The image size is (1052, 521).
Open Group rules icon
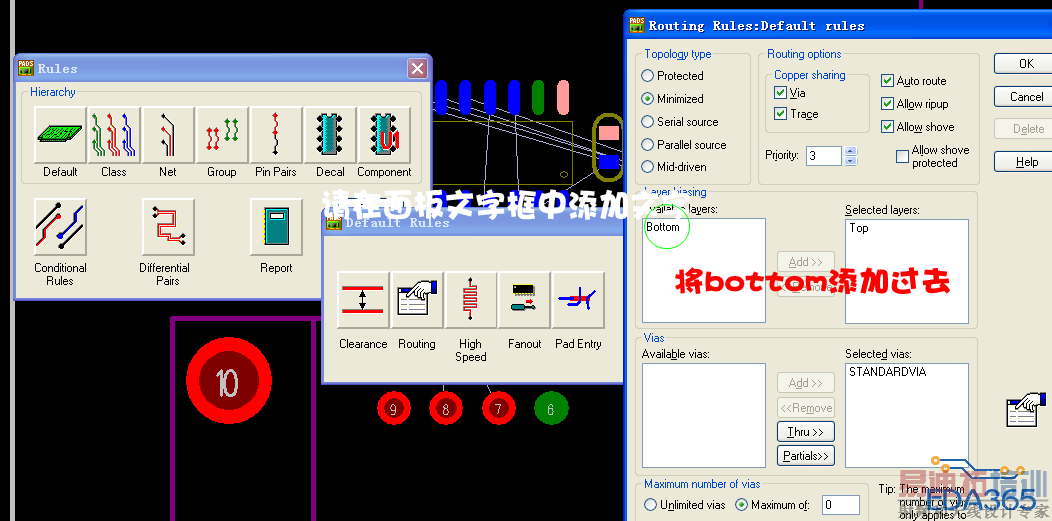point(222,135)
